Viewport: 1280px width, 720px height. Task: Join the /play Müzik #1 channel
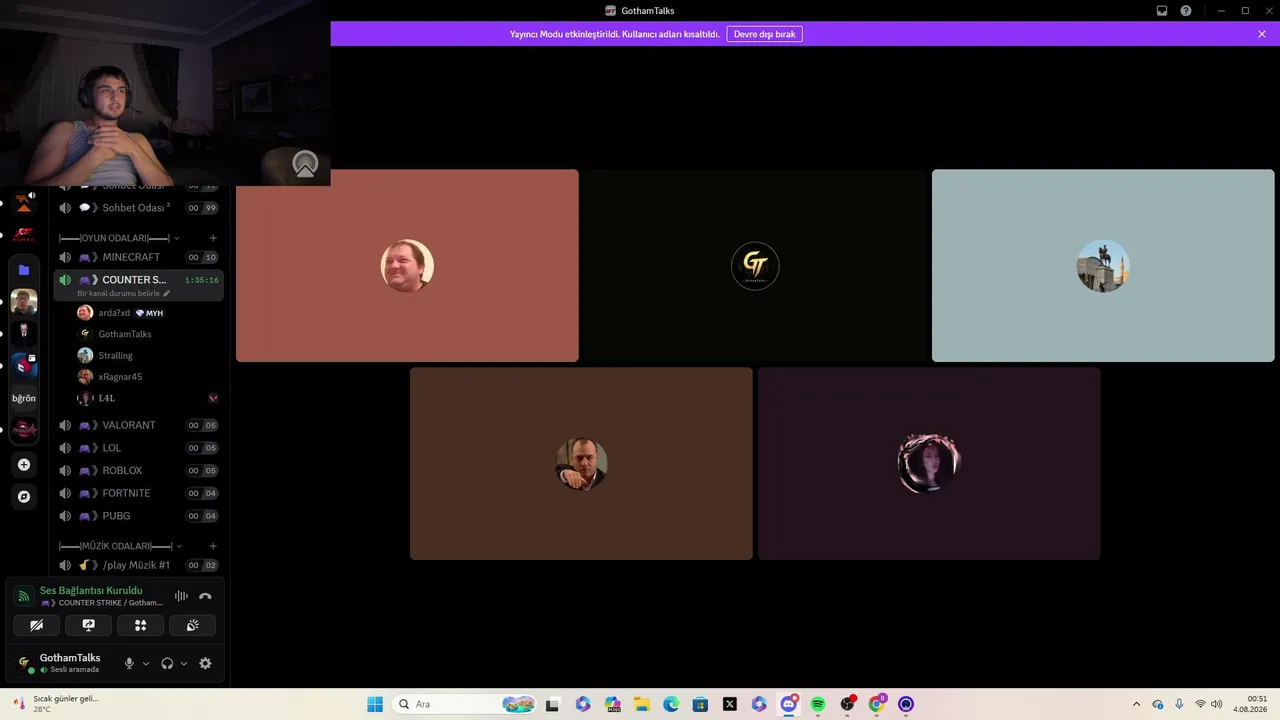tap(138, 565)
